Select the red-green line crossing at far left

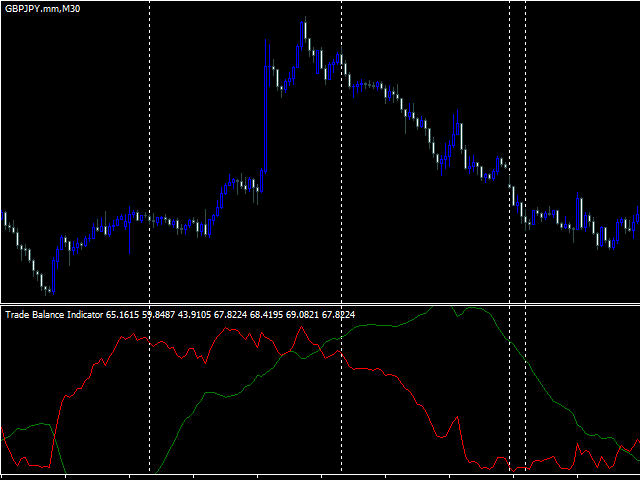(54, 436)
